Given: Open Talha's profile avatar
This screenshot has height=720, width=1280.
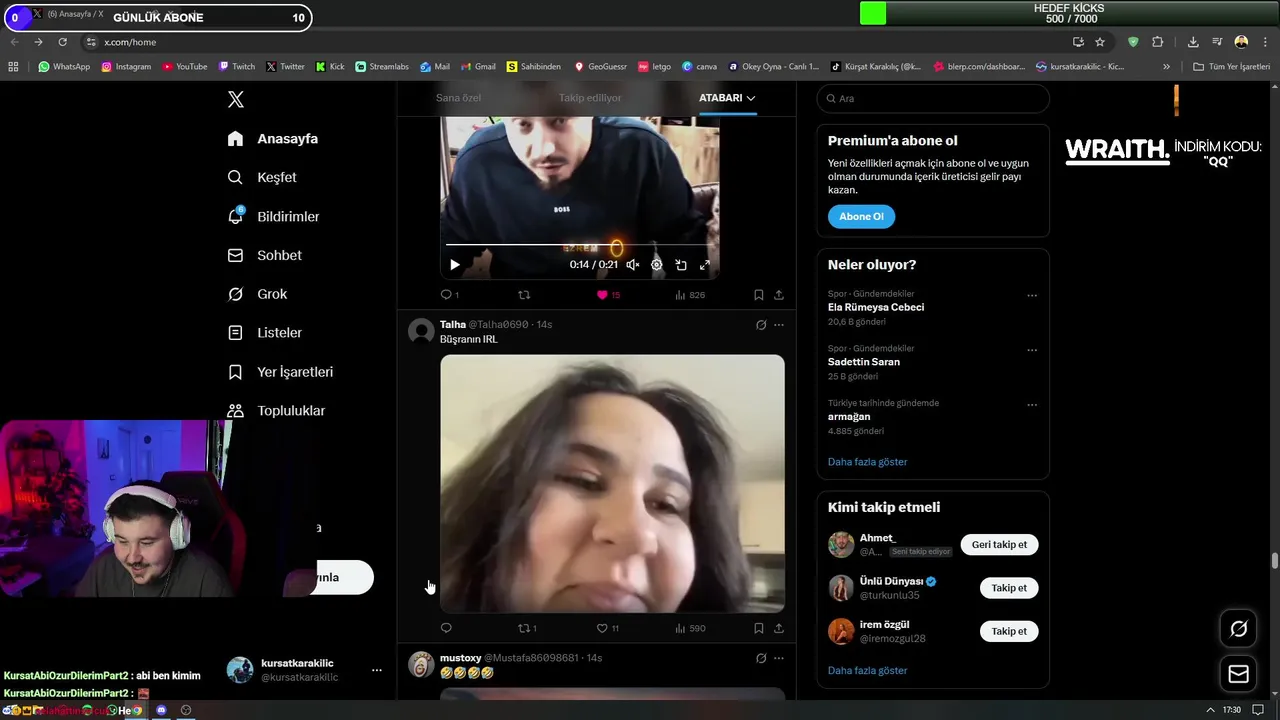Looking at the screenshot, I should pyautogui.click(x=421, y=331).
